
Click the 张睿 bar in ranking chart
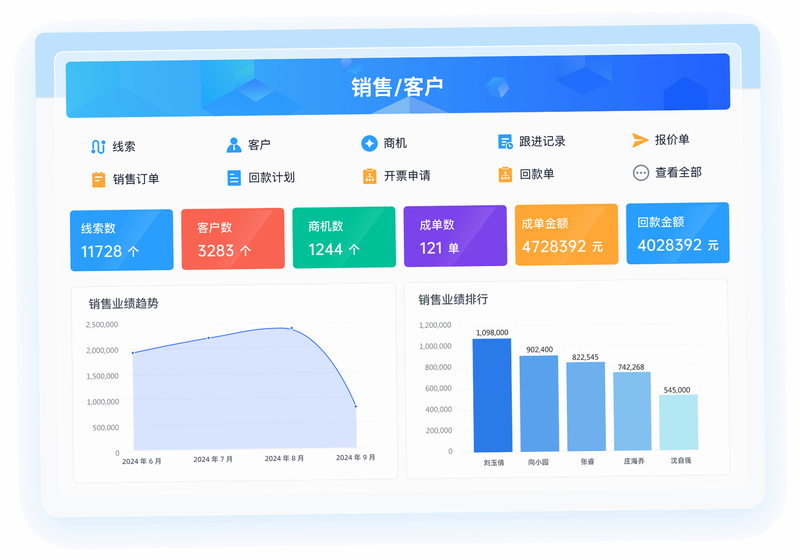click(586, 406)
